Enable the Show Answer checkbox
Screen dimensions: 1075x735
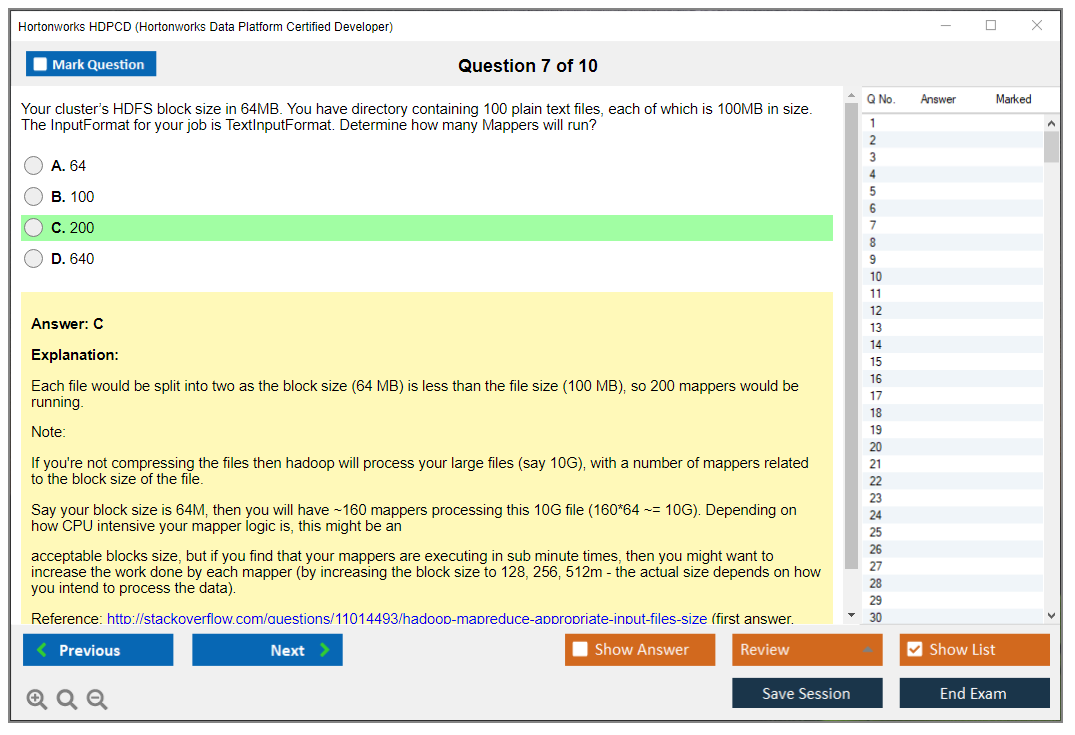coord(581,650)
